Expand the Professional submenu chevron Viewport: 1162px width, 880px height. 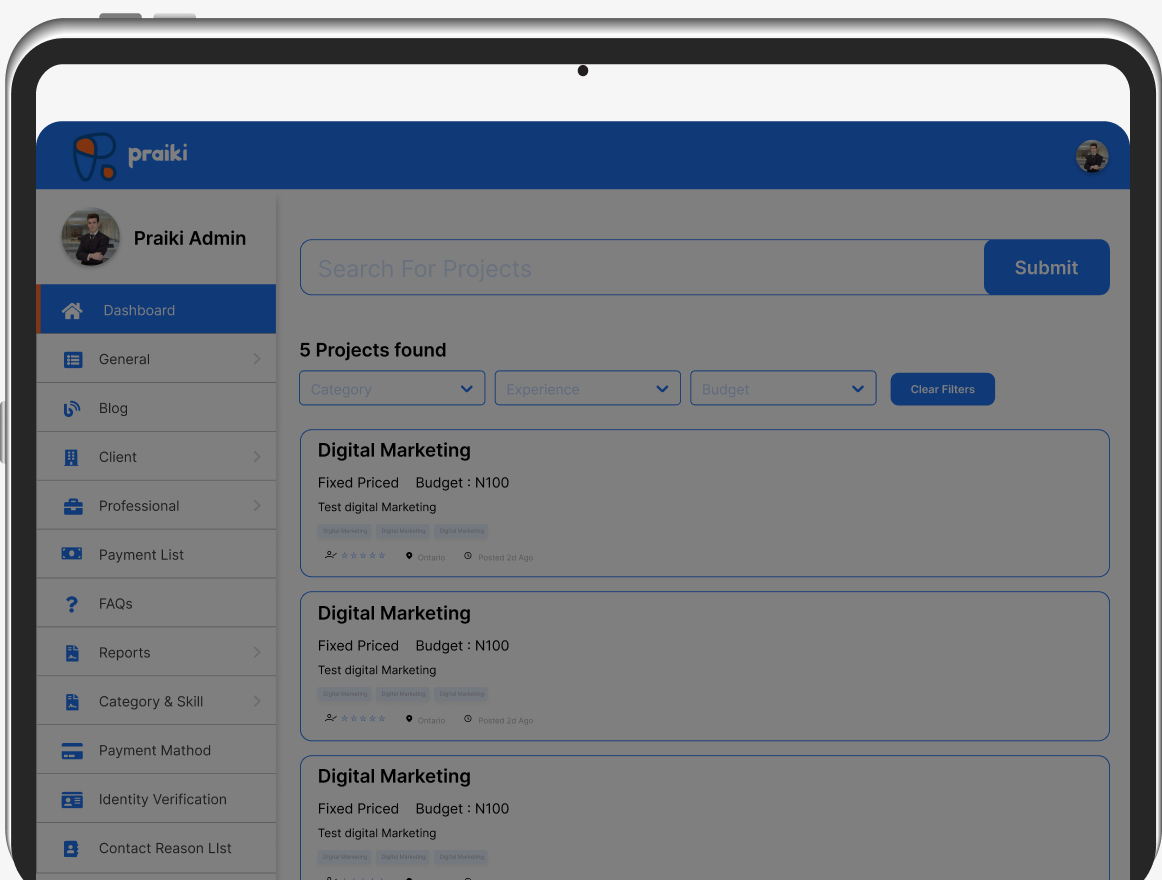[256, 506]
